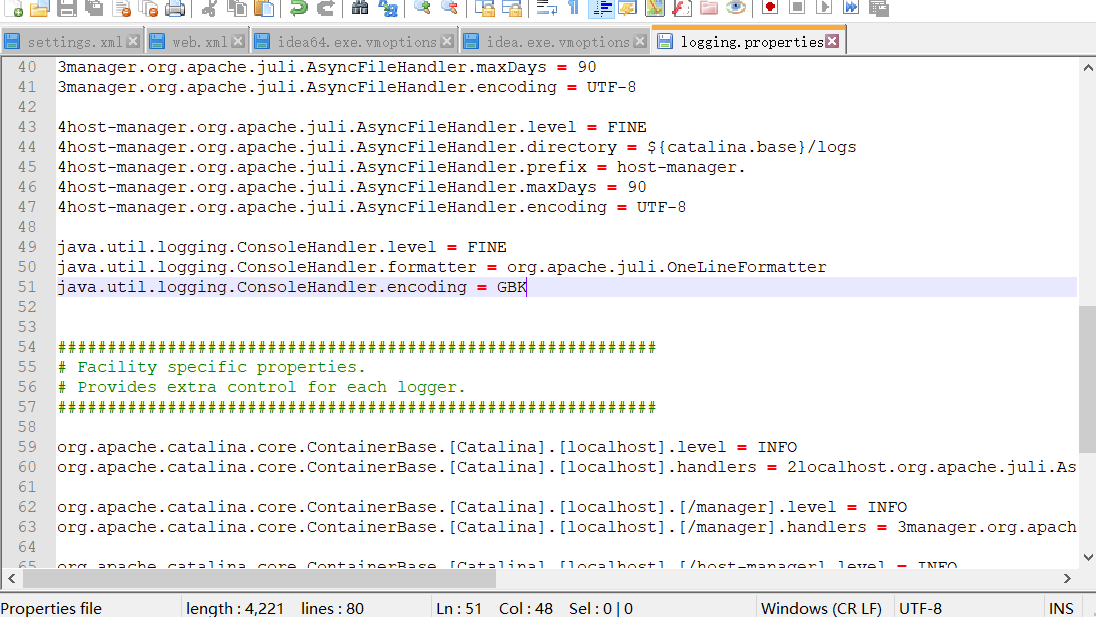Open the Replace dialog icon
Screen dimensions: 1096x617
[388, 8]
